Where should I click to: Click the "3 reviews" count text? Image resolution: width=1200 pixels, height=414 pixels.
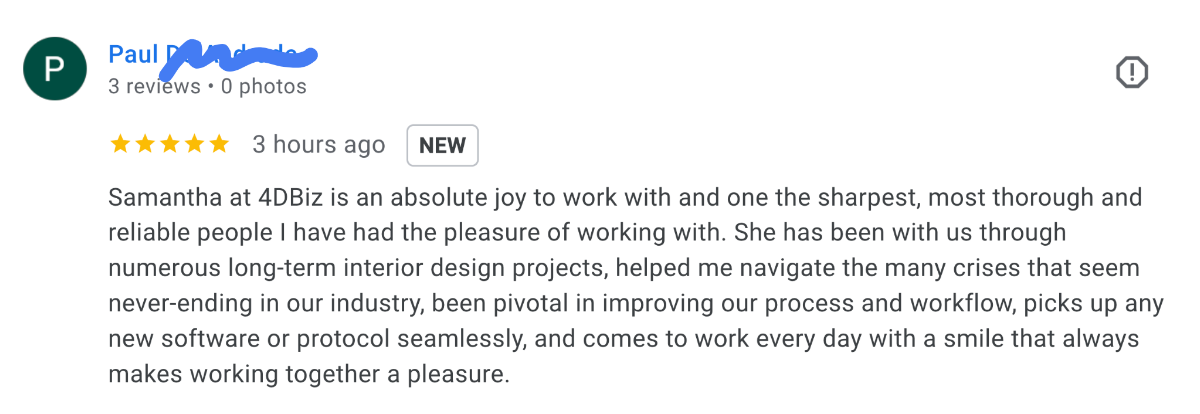coord(154,87)
